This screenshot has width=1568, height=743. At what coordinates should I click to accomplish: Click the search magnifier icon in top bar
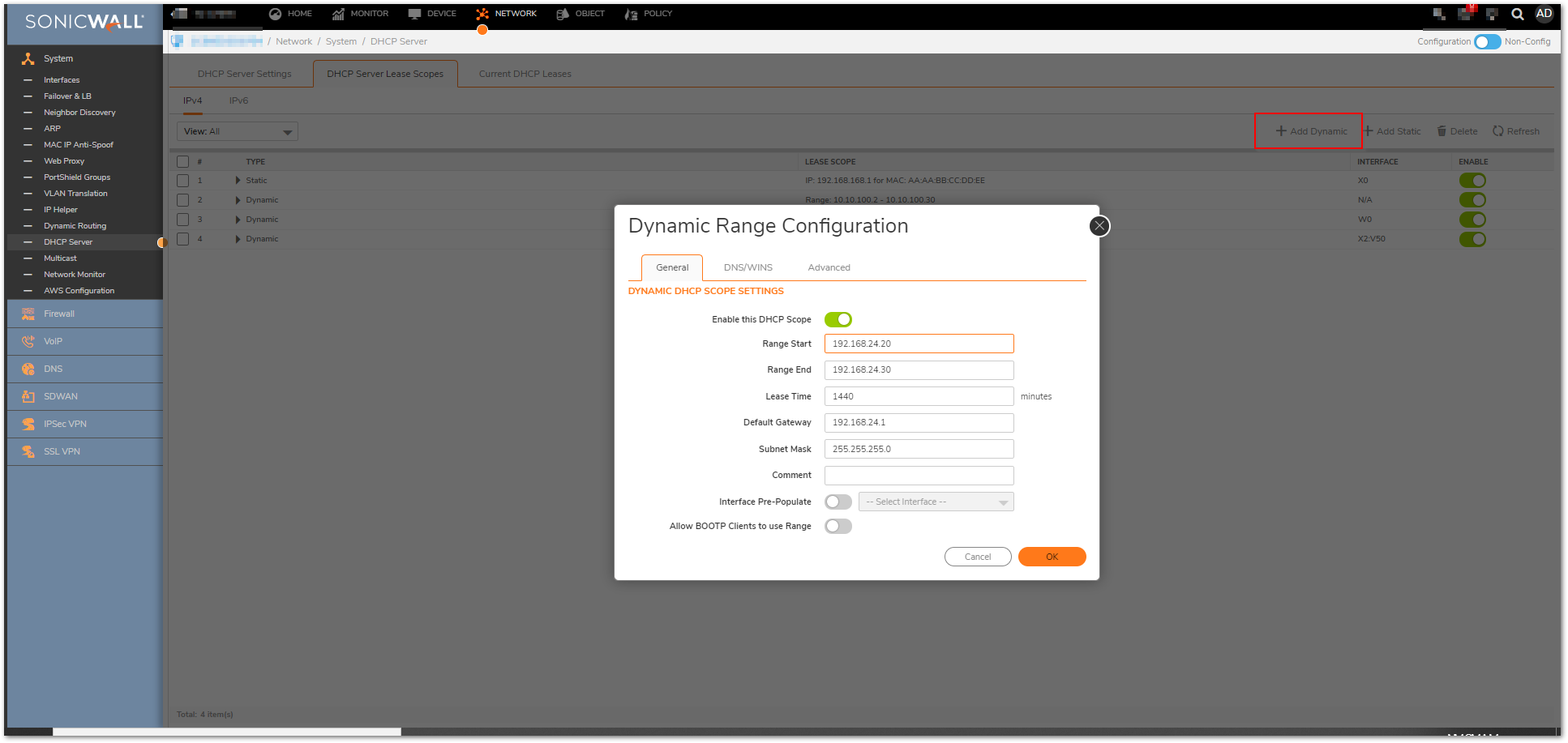(1517, 14)
